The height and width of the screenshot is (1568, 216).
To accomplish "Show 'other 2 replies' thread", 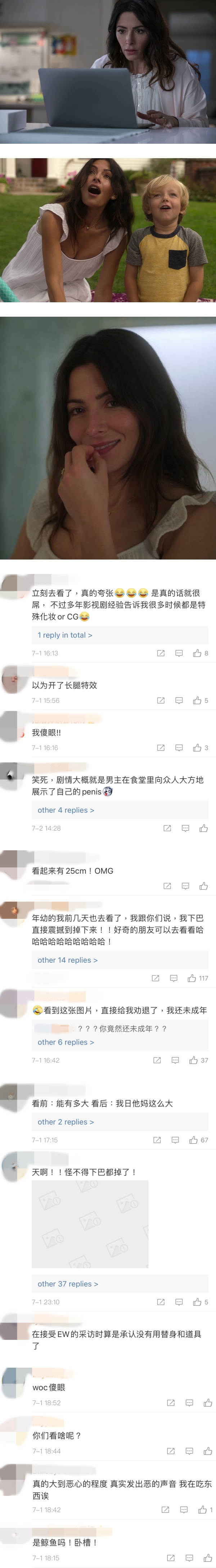I will (x=66, y=1122).
